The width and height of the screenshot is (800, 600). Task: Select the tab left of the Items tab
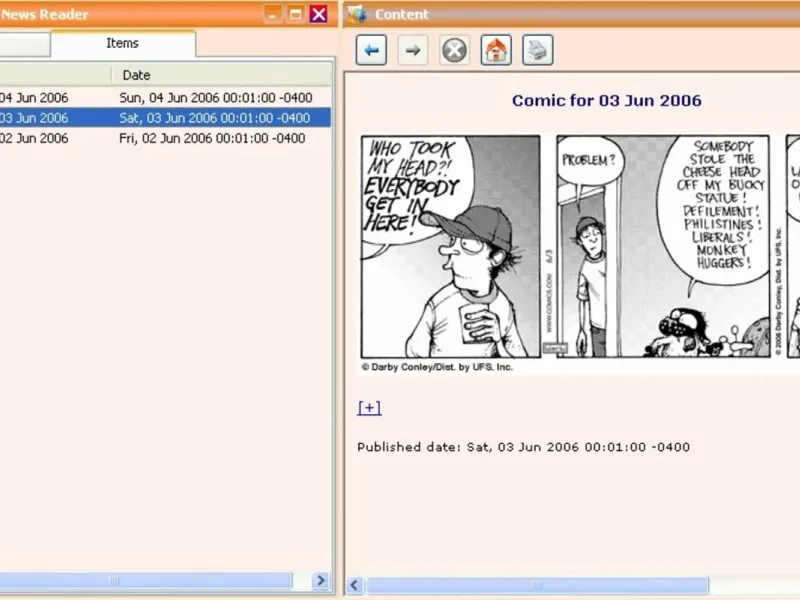click(24, 45)
